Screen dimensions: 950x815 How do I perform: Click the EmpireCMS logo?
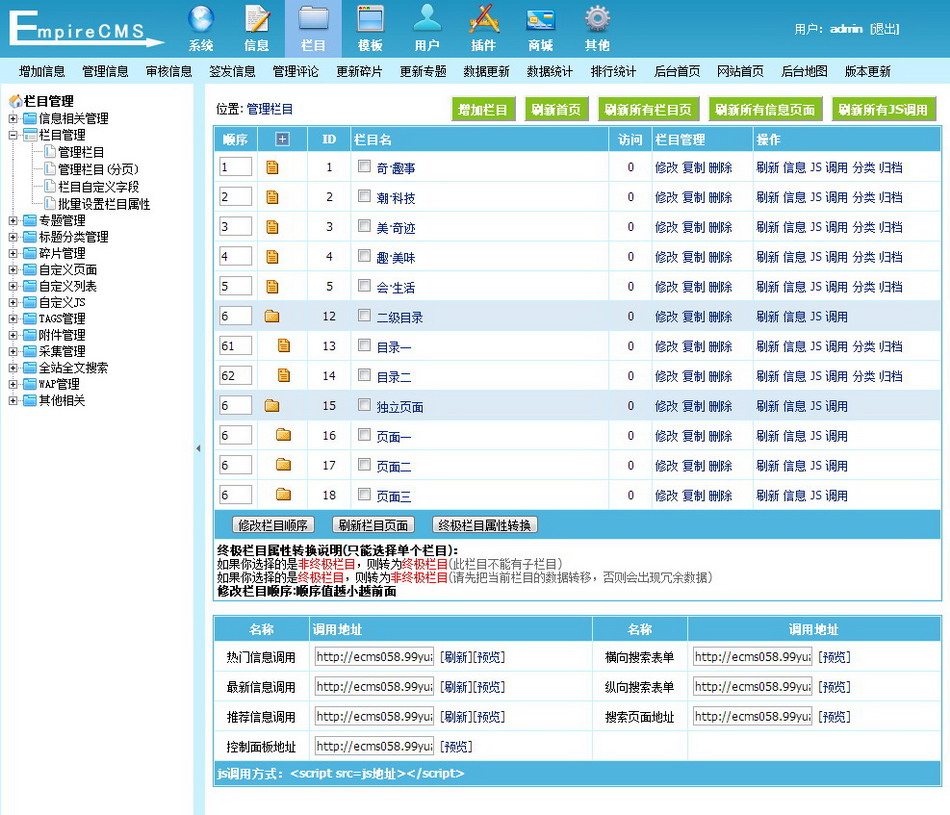(86, 28)
